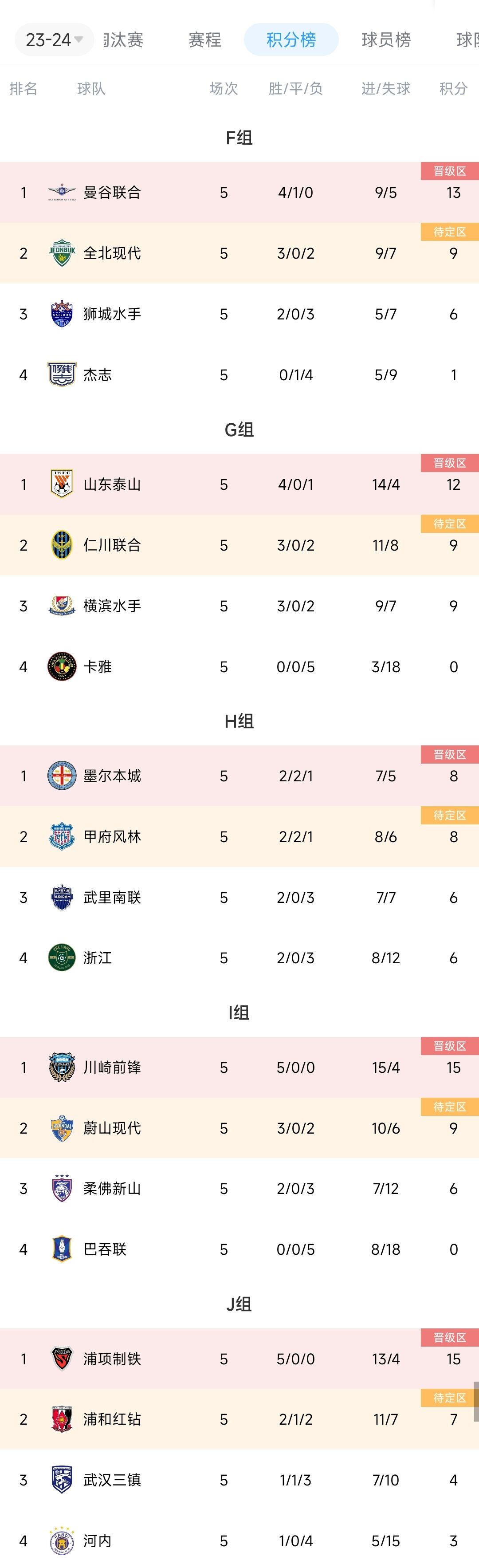This screenshot has width=479, height=1568.
Task: Tap the 山东泰山 team badge
Action: click(x=62, y=485)
